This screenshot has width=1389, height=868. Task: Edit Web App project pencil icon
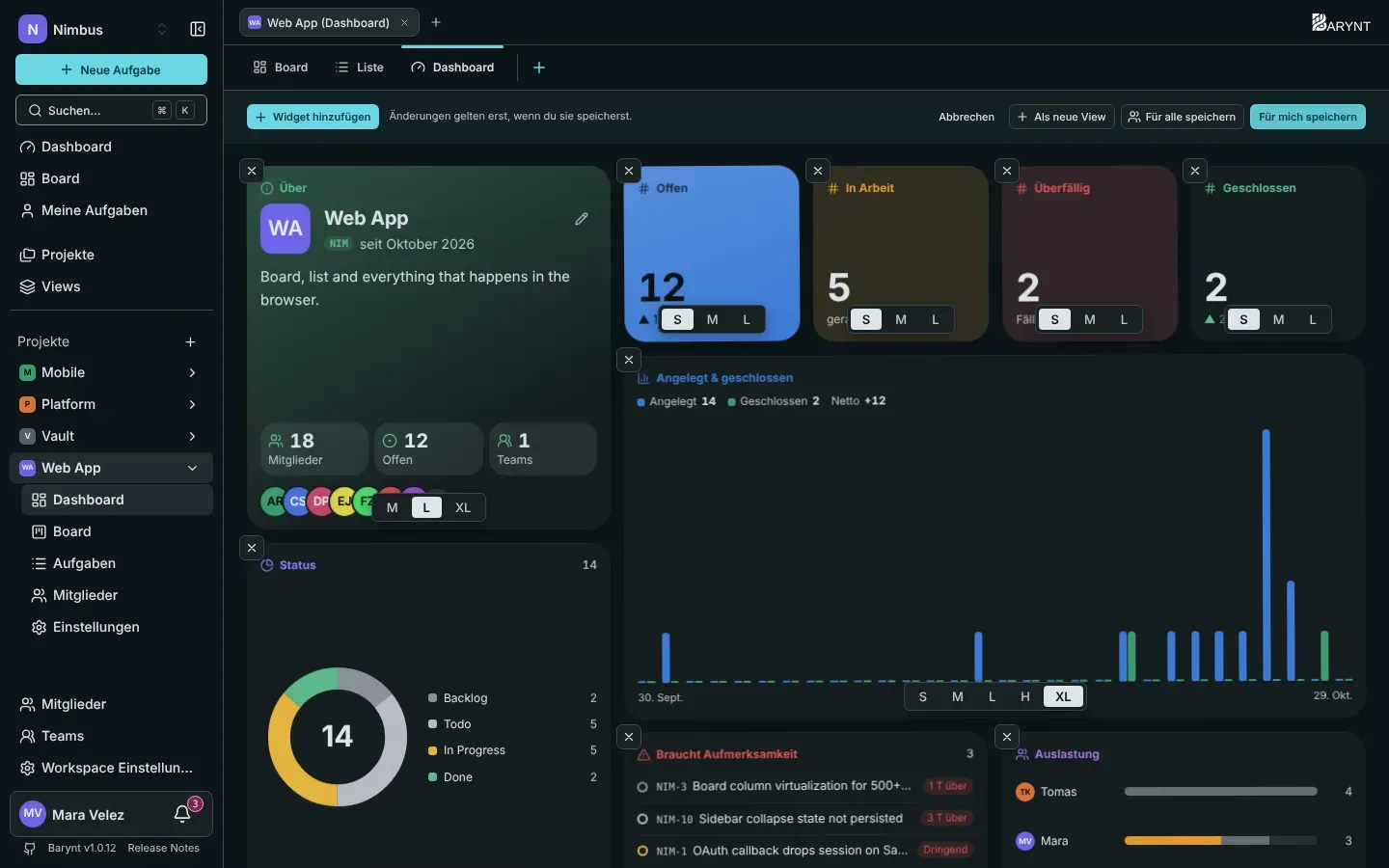click(582, 219)
